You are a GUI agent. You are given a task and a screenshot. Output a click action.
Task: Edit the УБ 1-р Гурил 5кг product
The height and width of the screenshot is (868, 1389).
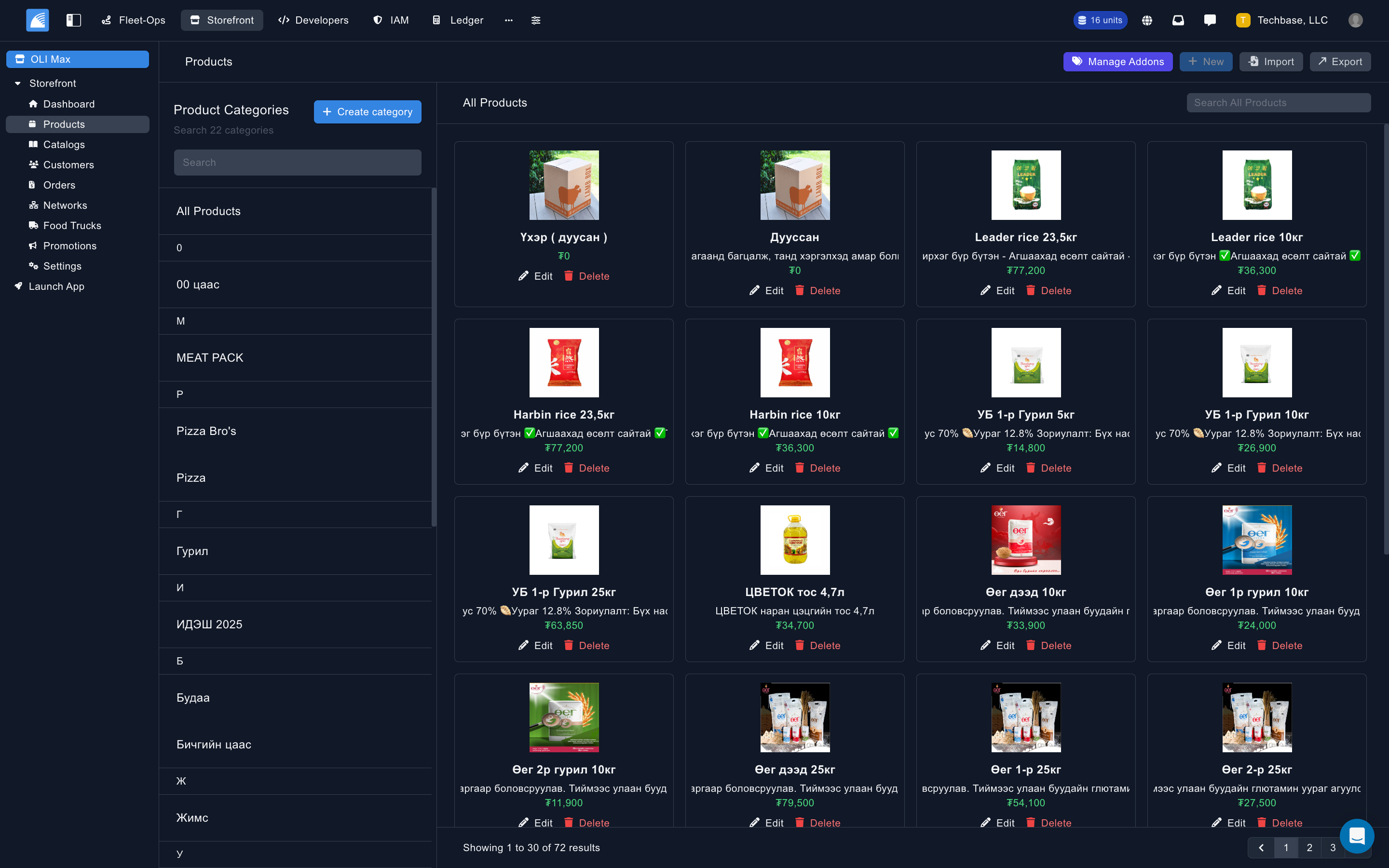pyautogui.click(x=997, y=468)
